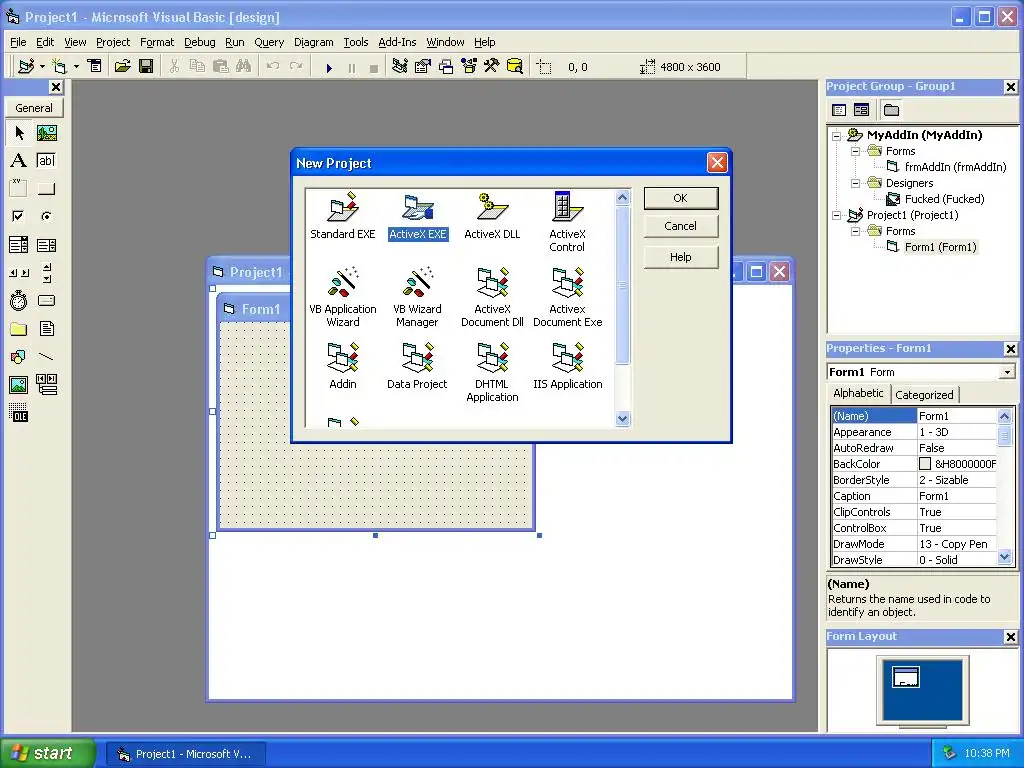Select ActiveX Document Exe icon
Viewport: 1024px width, 768px height.
pyautogui.click(x=567, y=296)
